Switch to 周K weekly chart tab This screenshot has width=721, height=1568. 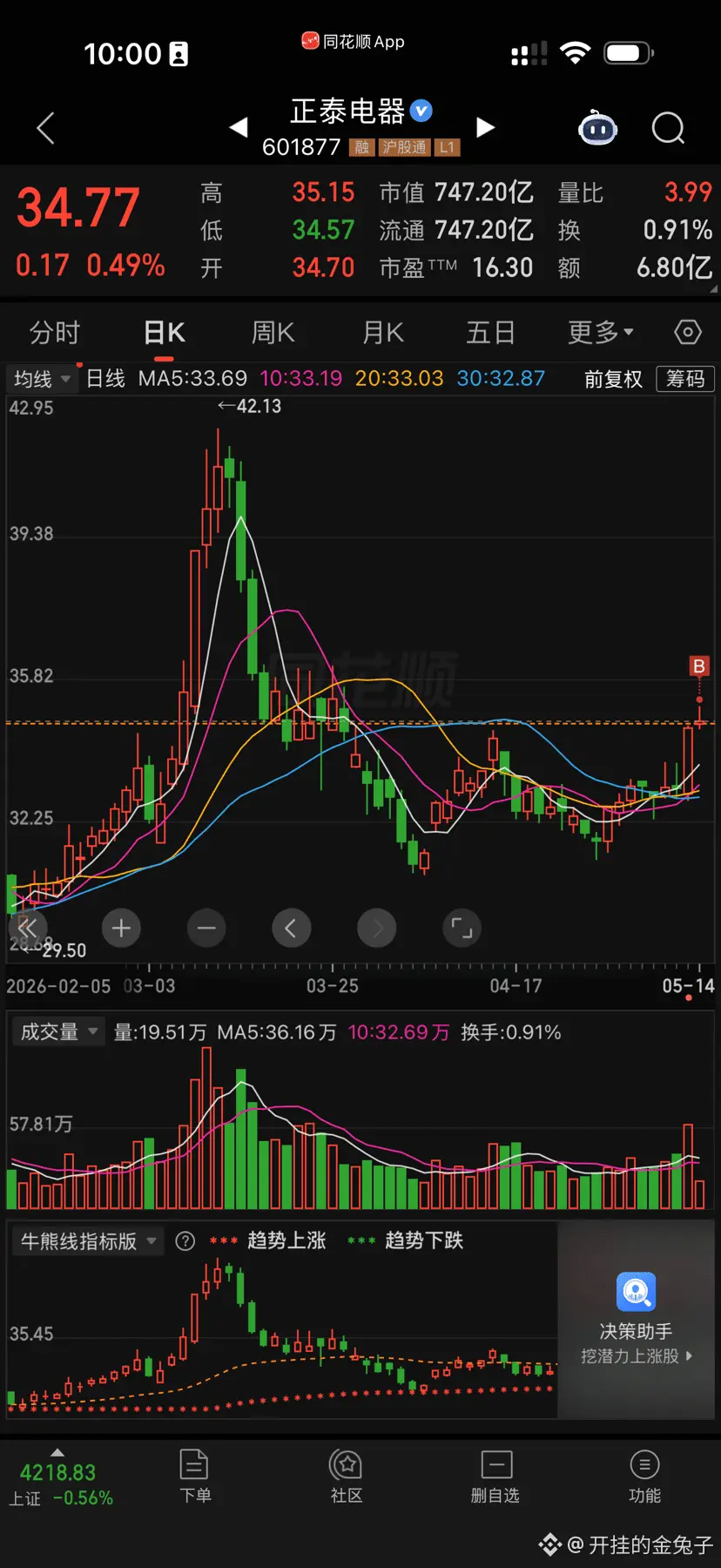[x=273, y=333]
